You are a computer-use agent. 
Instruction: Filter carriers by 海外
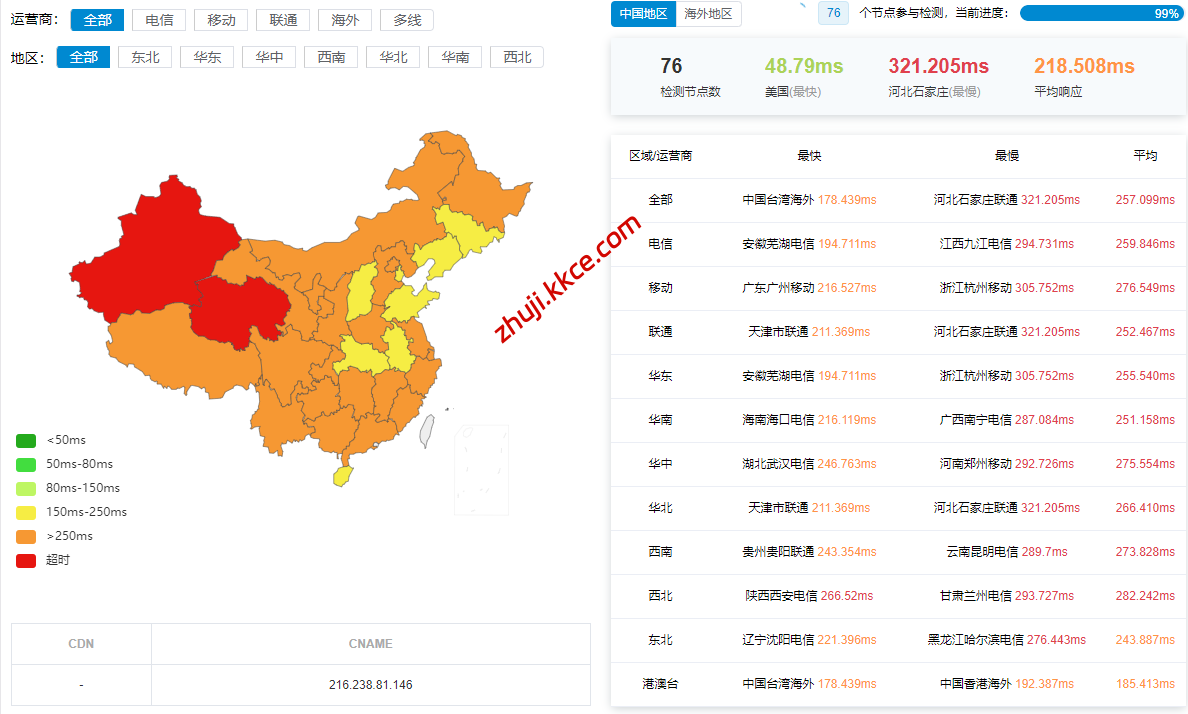click(345, 20)
